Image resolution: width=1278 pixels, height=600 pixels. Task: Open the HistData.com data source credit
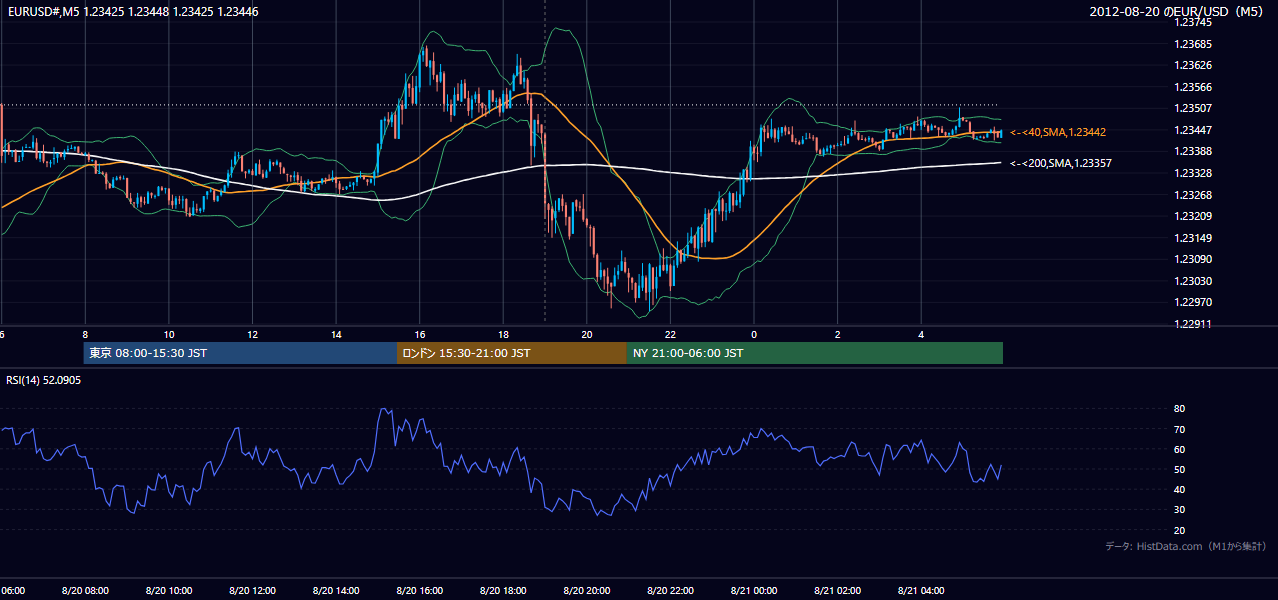coord(1186,546)
